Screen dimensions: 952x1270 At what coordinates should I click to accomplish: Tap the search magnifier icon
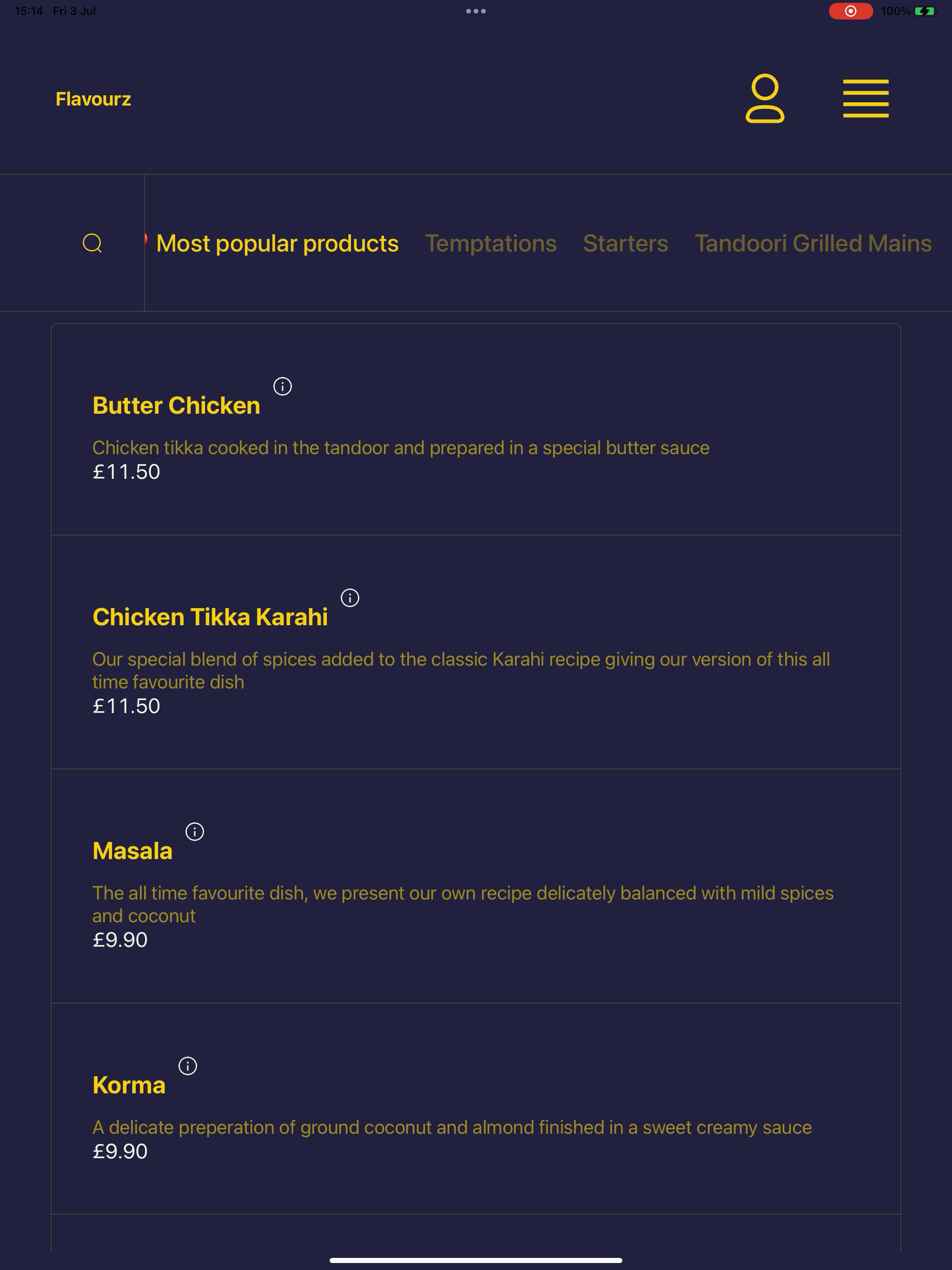click(93, 244)
